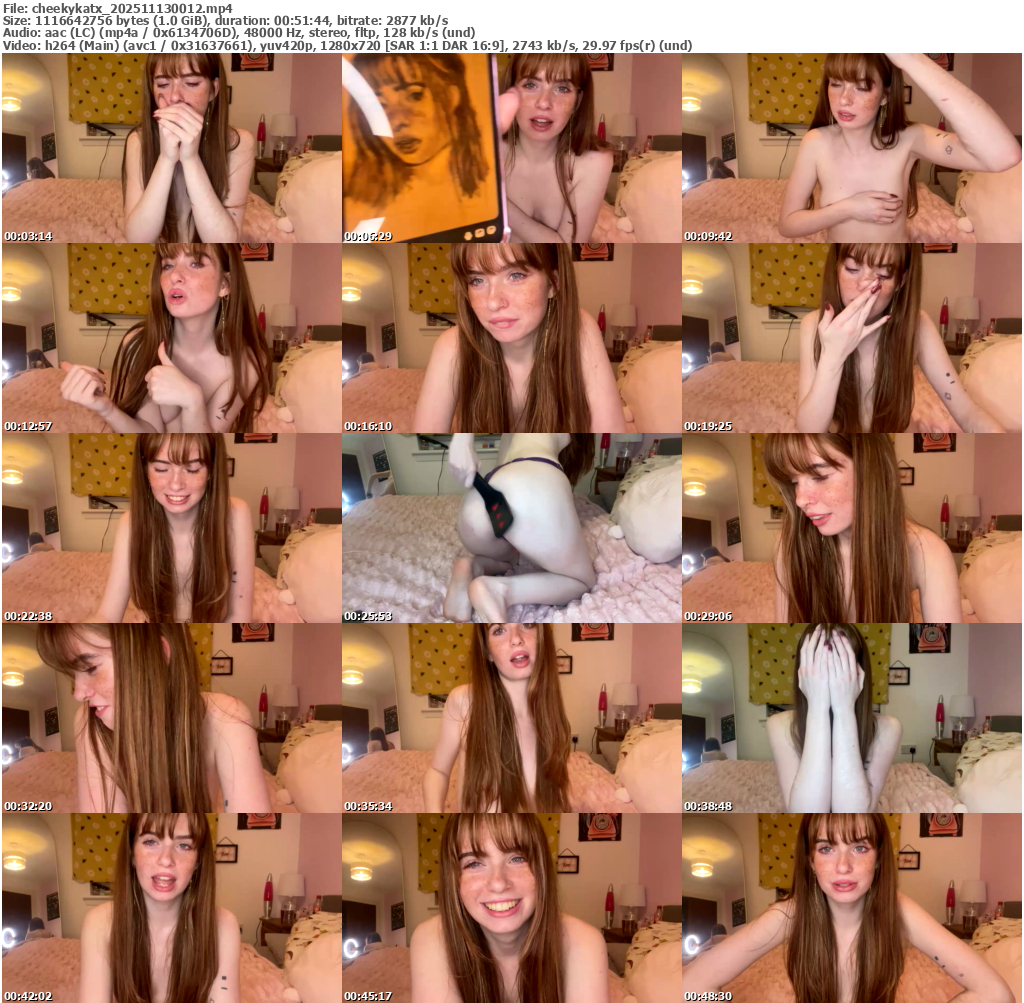Click the frame marked 00:19:25

coord(851,338)
